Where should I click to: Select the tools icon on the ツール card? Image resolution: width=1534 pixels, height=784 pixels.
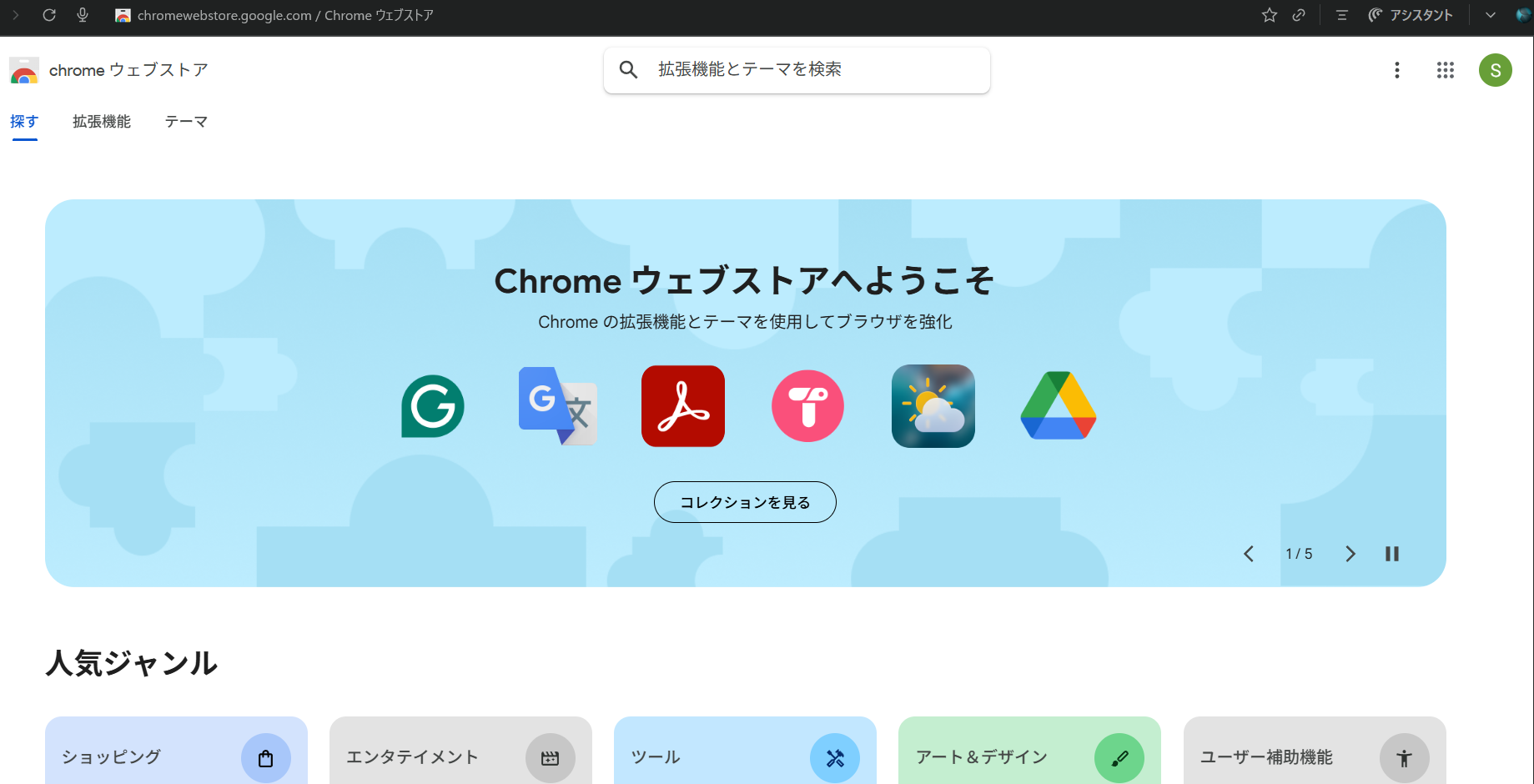coord(835,757)
